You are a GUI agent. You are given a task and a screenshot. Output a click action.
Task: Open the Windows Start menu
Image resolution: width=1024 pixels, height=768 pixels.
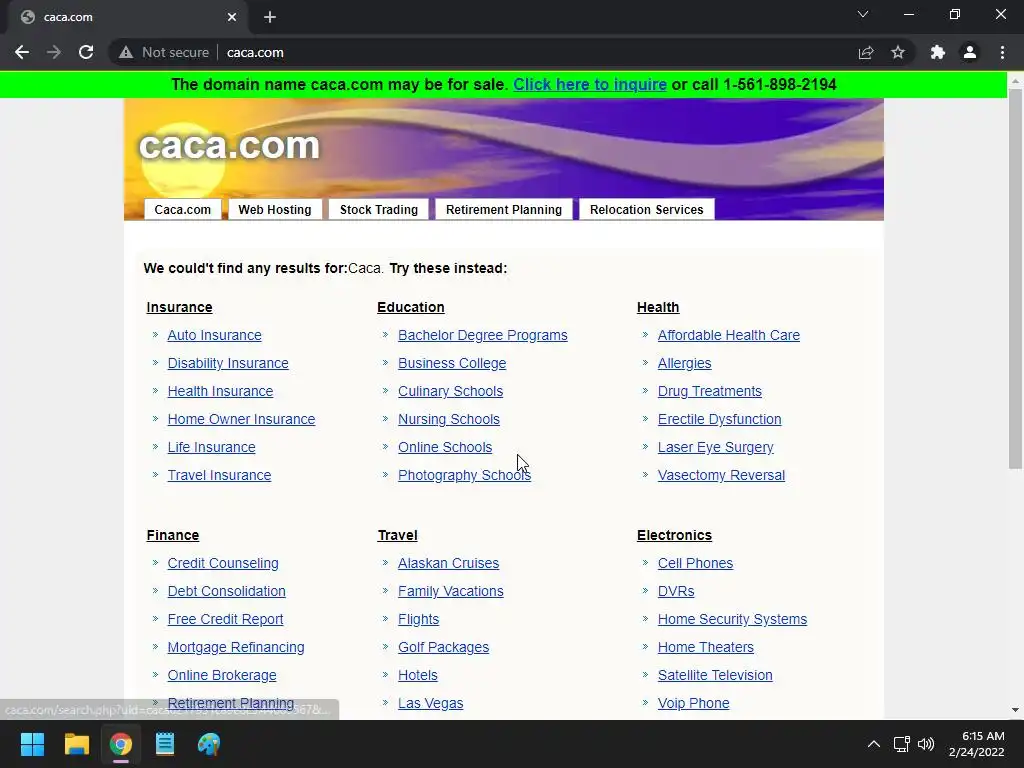click(x=32, y=744)
